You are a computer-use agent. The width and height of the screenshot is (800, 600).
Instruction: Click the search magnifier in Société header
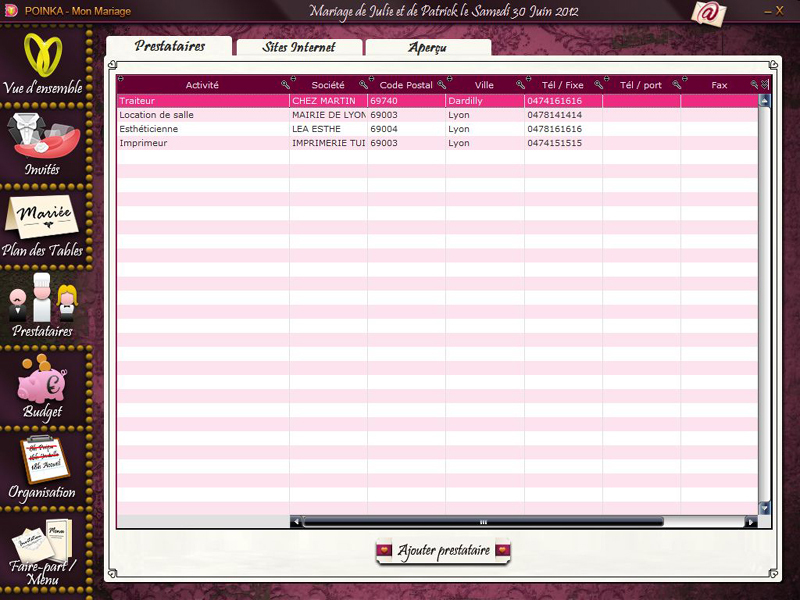tap(363, 85)
